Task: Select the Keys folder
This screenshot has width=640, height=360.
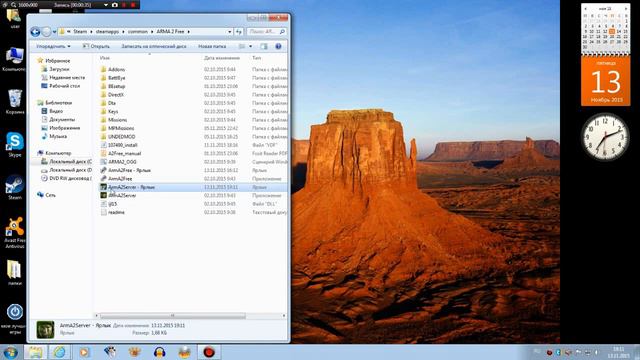Action: (x=113, y=111)
